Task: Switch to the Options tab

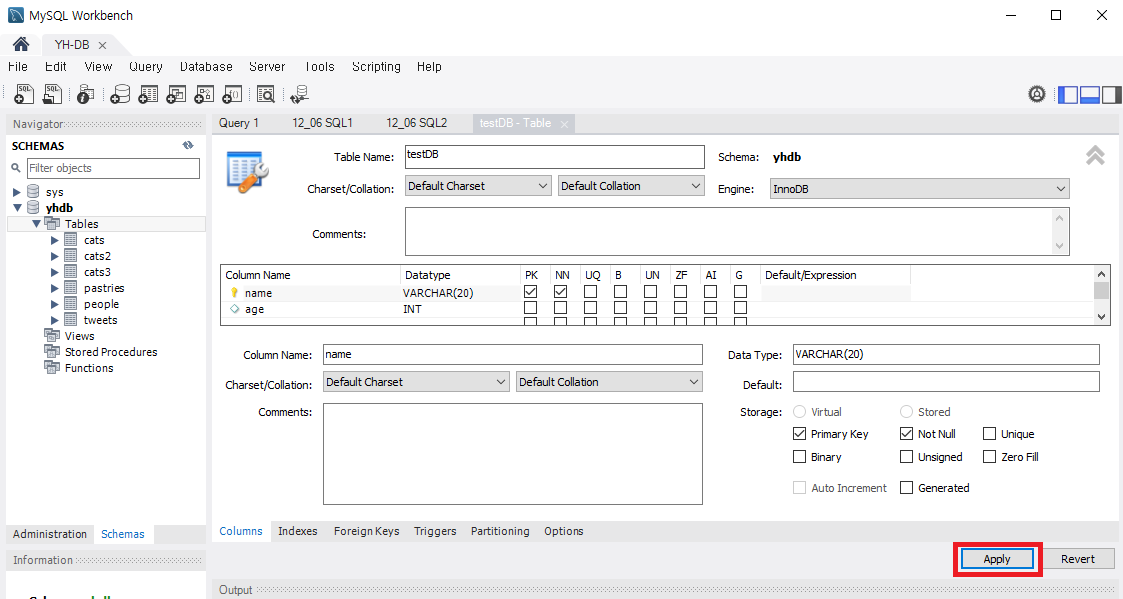Action: pos(564,531)
